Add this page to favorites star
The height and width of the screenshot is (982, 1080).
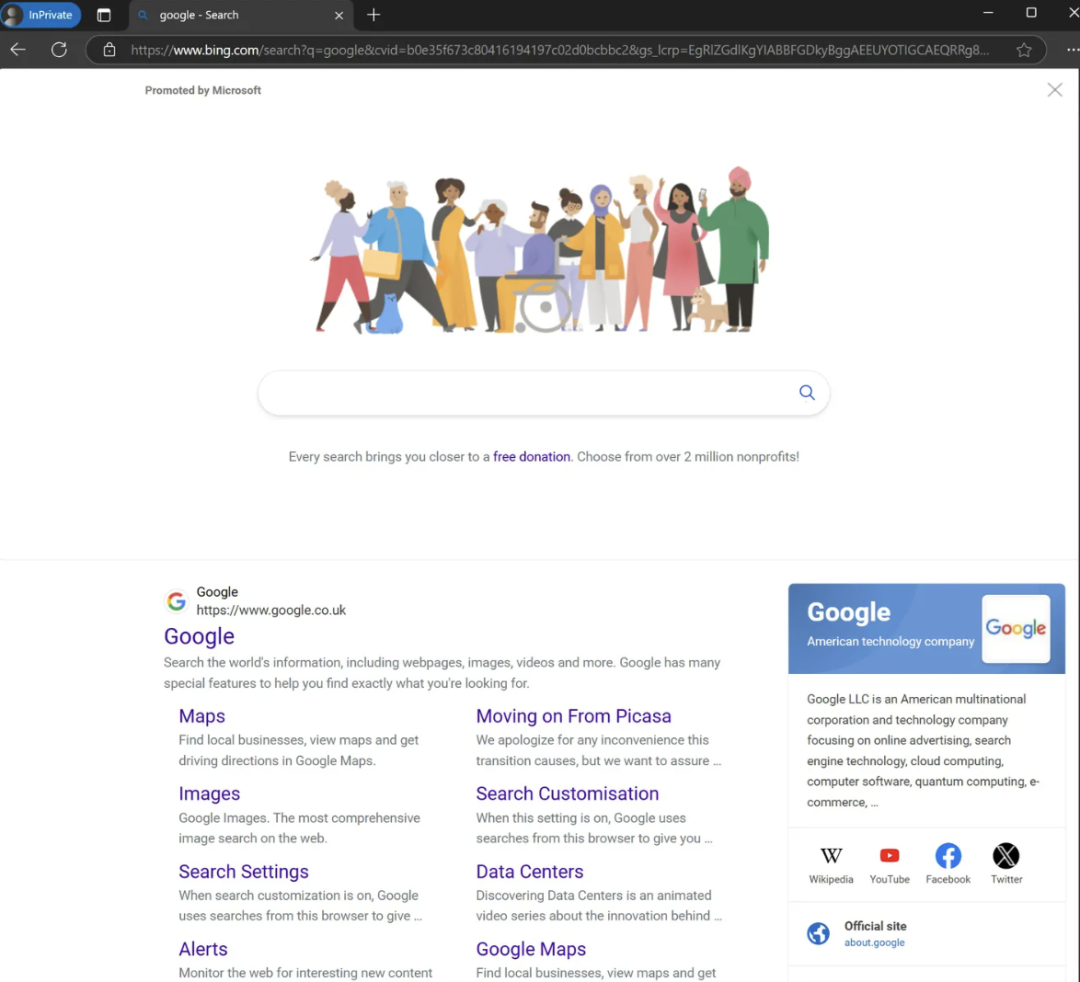coord(1024,50)
